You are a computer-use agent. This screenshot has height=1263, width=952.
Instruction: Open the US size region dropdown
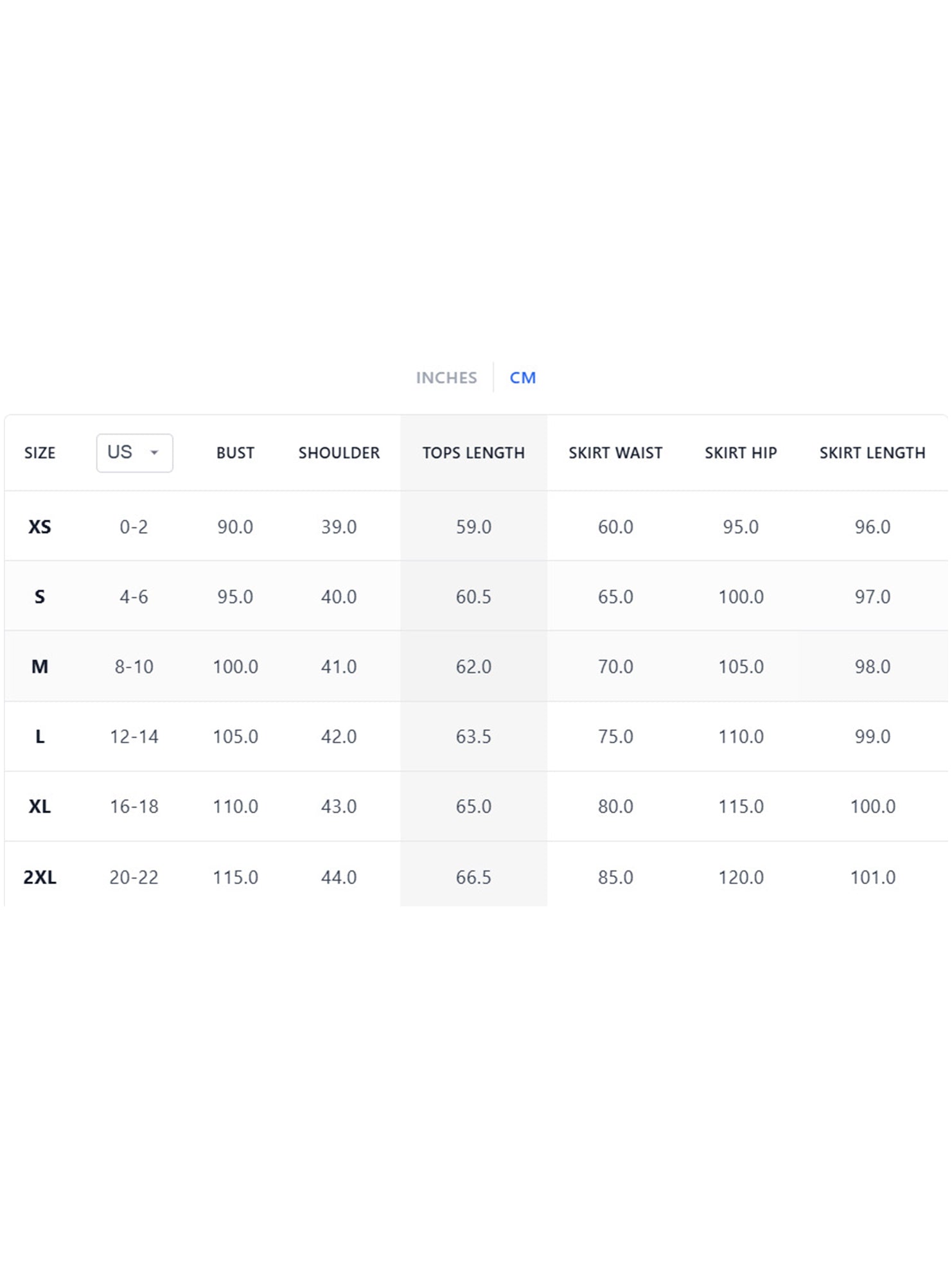[x=134, y=453]
